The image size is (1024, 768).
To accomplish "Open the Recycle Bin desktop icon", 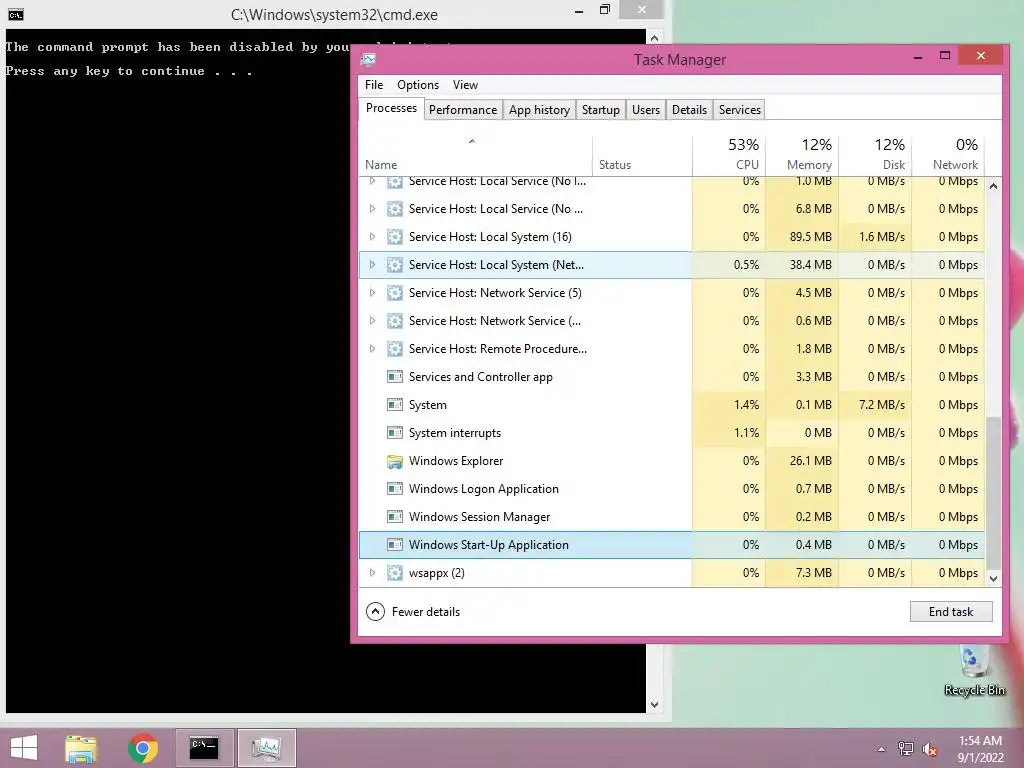I will coord(974,670).
